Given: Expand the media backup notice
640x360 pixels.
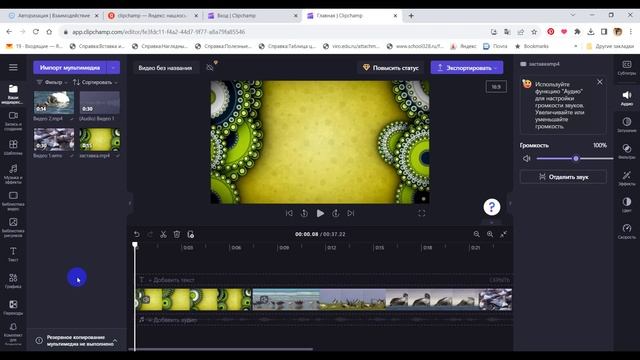Looking at the screenshot, I should coord(115,340).
